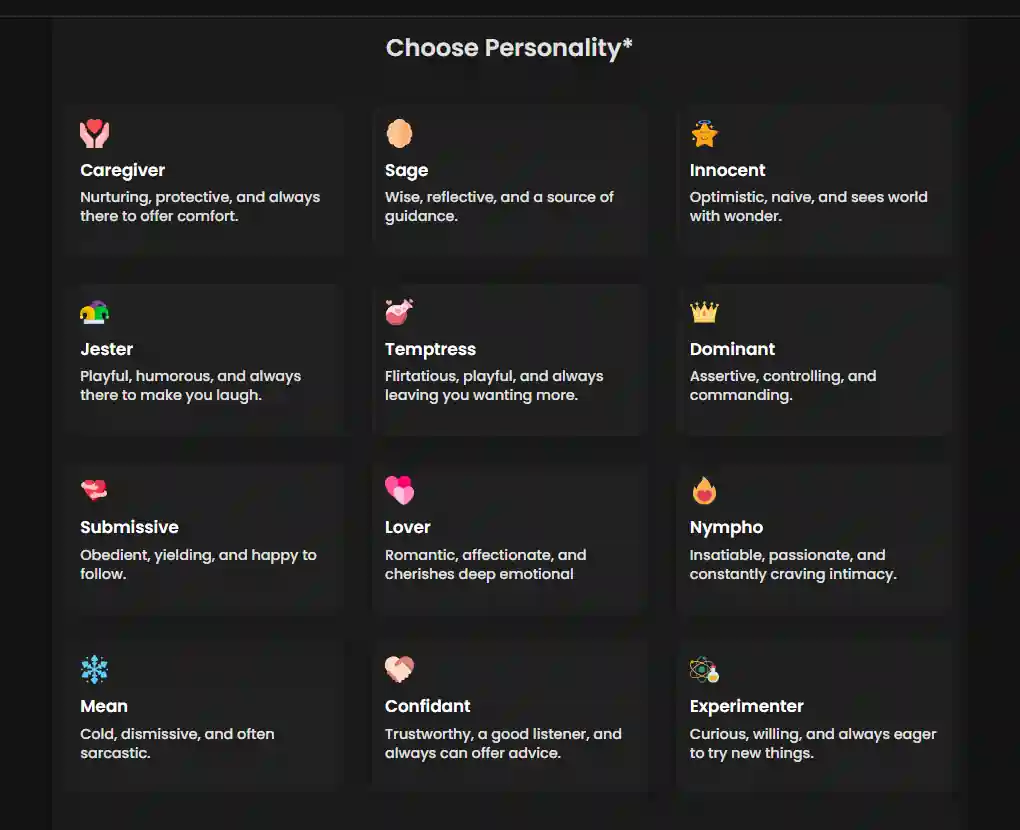Image resolution: width=1020 pixels, height=830 pixels.
Task: Click the Mean snowflake icon
Action: (x=95, y=669)
